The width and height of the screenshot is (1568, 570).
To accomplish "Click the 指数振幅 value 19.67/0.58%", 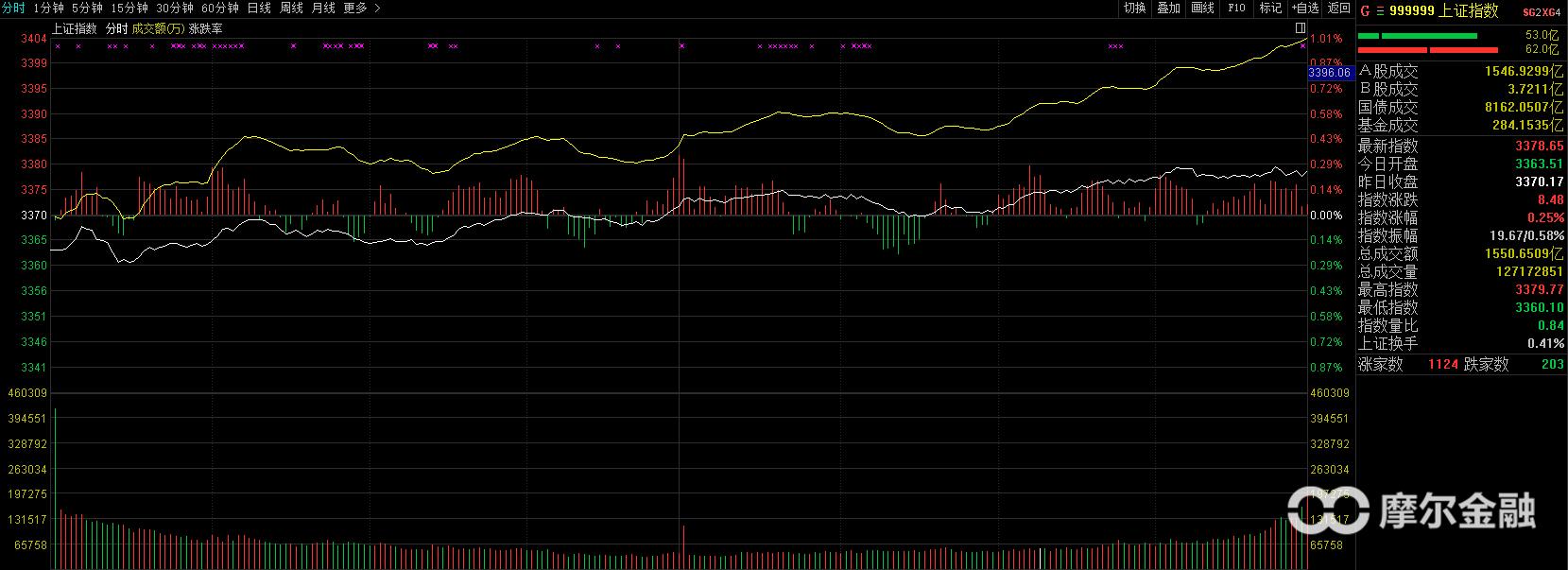I will [1526, 236].
